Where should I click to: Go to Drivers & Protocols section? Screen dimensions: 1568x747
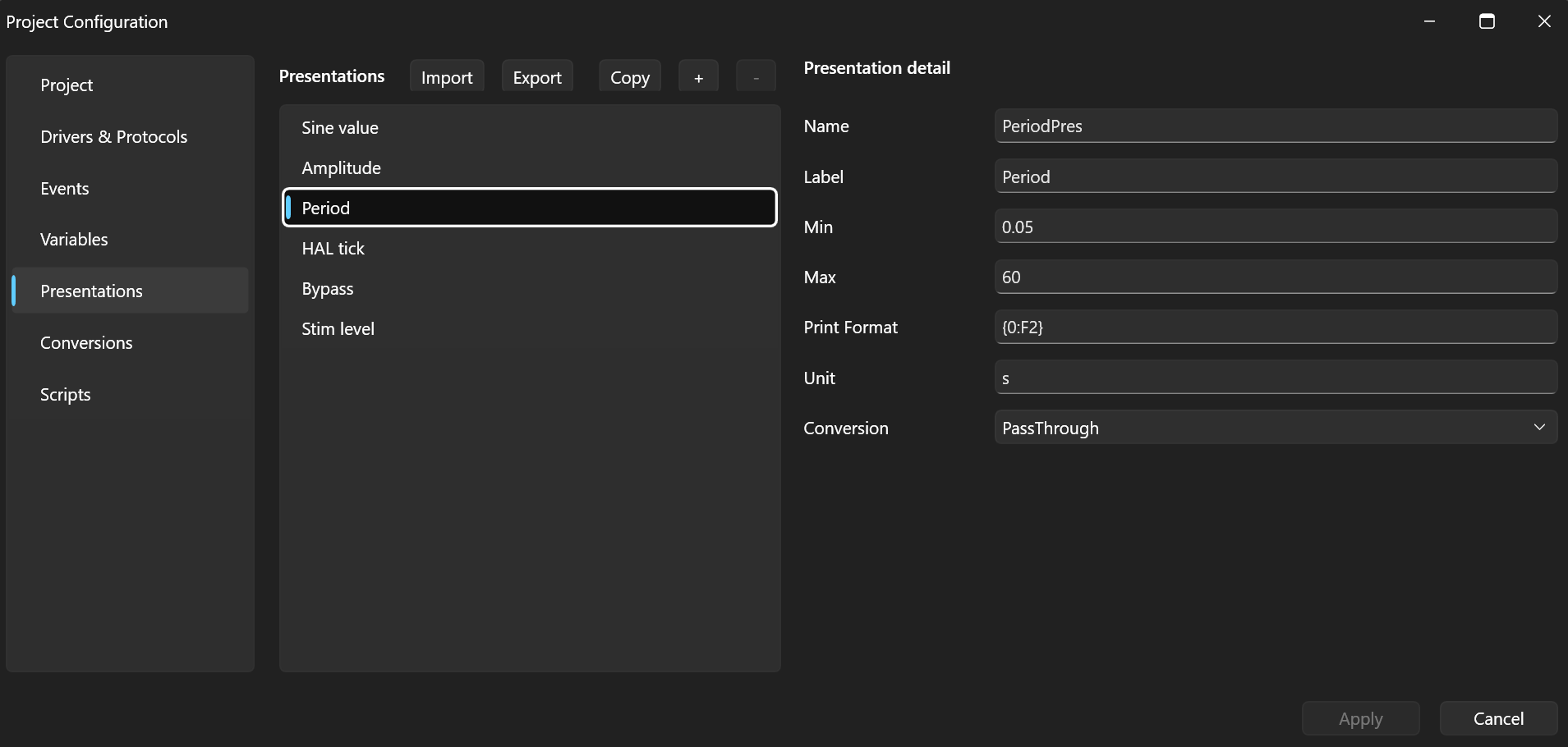(130, 137)
